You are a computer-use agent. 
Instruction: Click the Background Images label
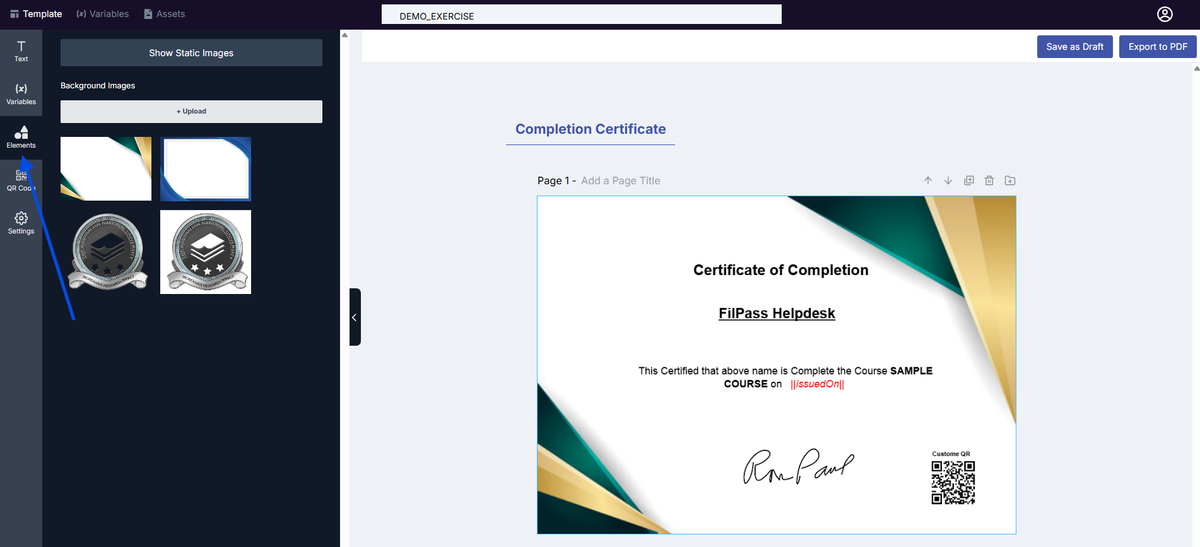97,86
